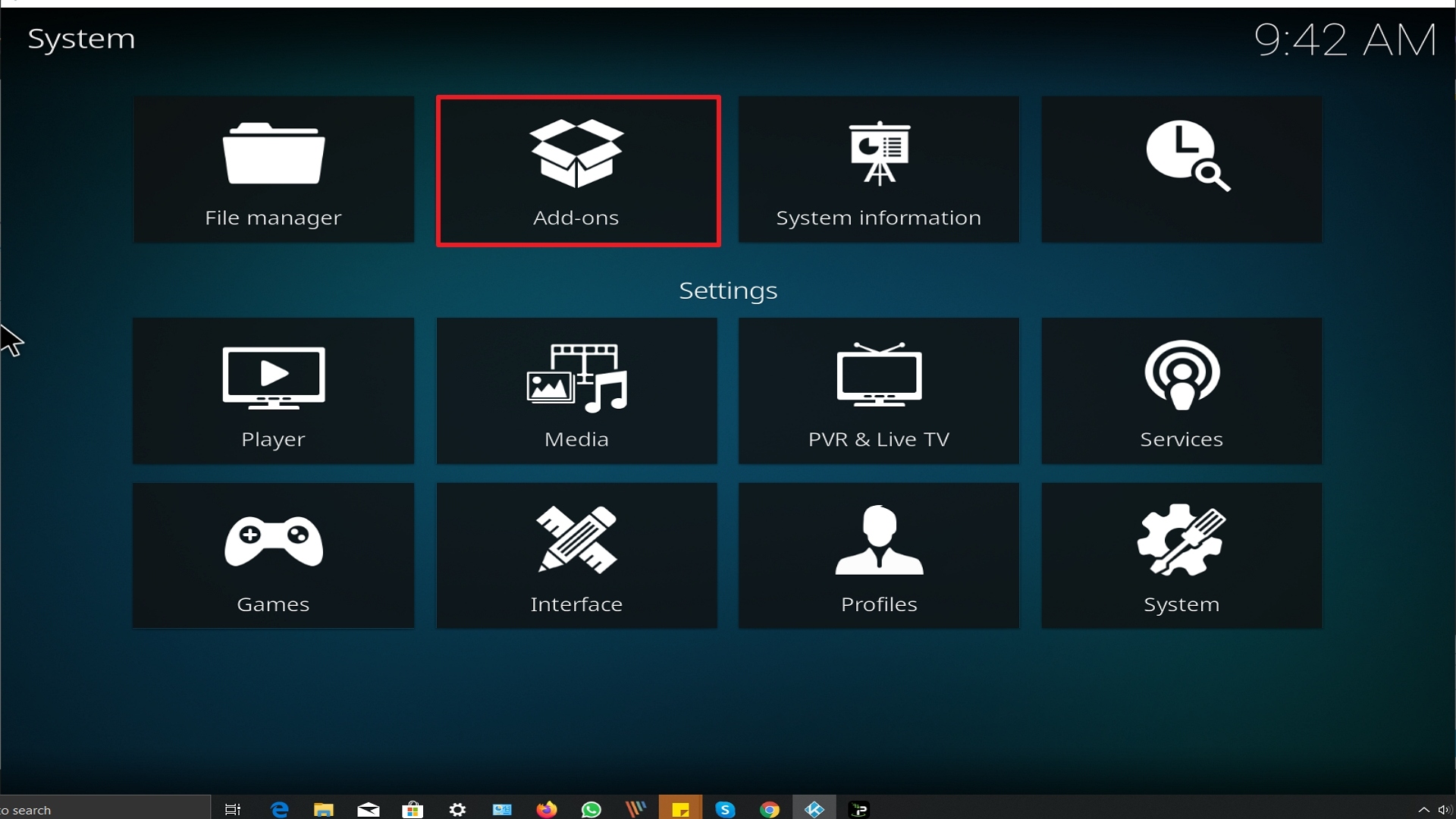
Task: Open the Mail app in taskbar
Action: [x=369, y=809]
